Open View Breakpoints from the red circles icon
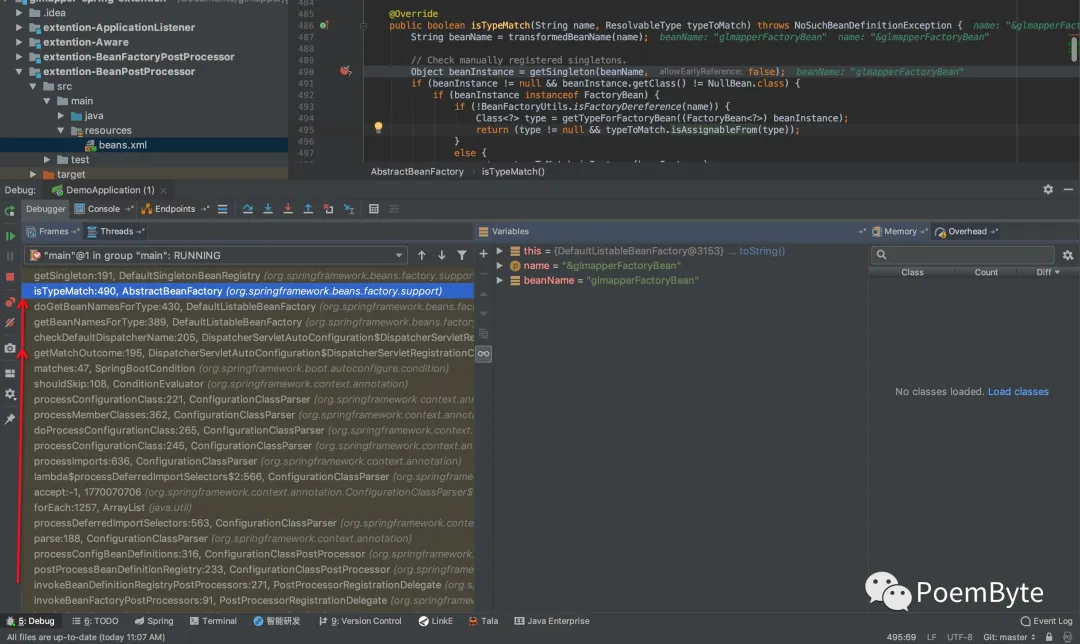The width and height of the screenshot is (1080, 644). click(x=10, y=302)
